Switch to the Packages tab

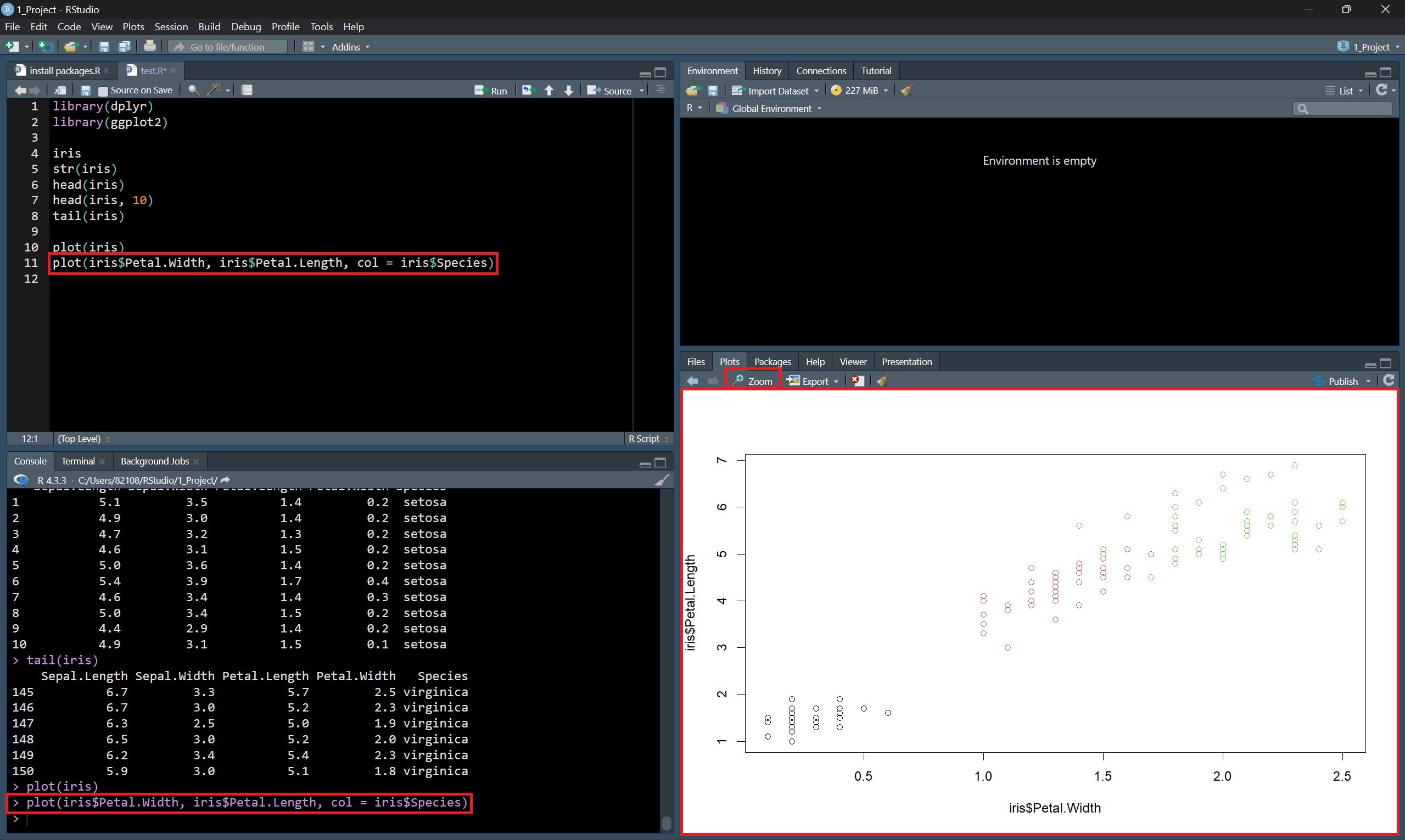[772, 362]
